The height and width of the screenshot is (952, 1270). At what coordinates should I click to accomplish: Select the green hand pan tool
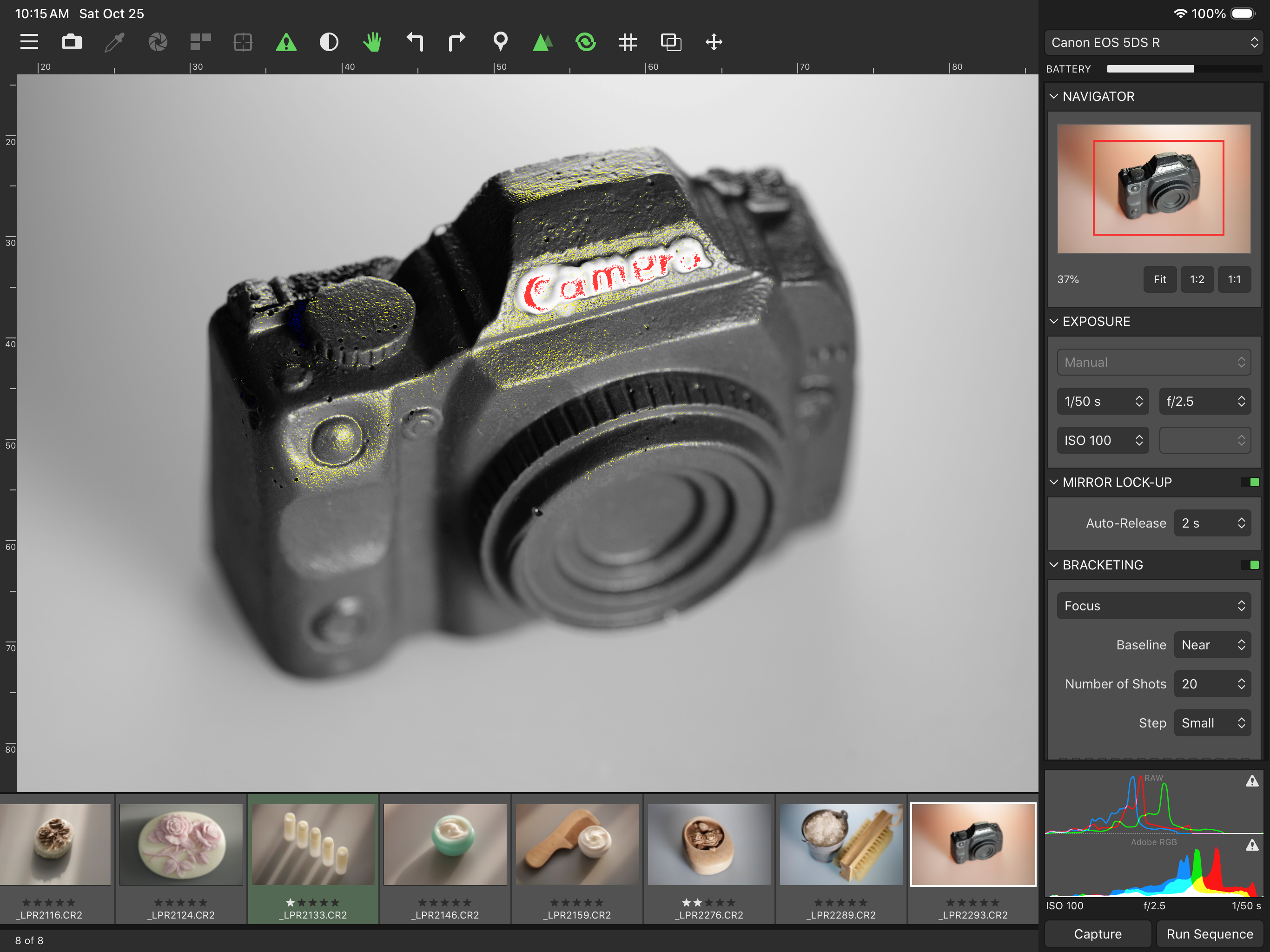pyautogui.click(x=372, y=42)
